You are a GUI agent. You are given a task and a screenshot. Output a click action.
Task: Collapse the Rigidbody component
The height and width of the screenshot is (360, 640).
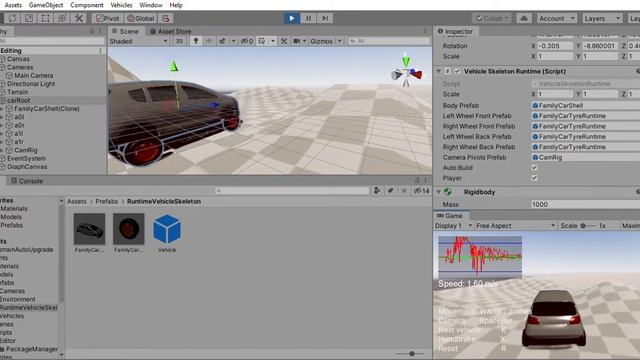tap(439, 192)
